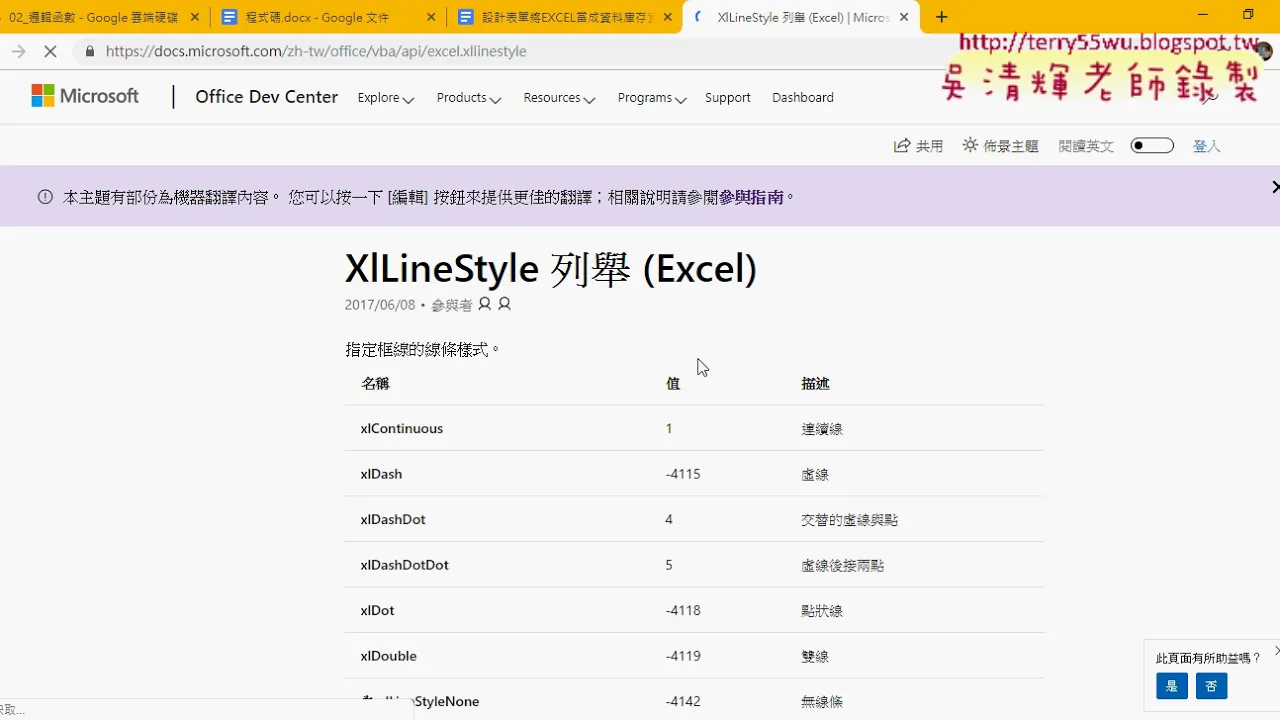Screen dimensions: 1280x720
Task: Open the Dashboard menu item
Action: [x=803, y=98]
